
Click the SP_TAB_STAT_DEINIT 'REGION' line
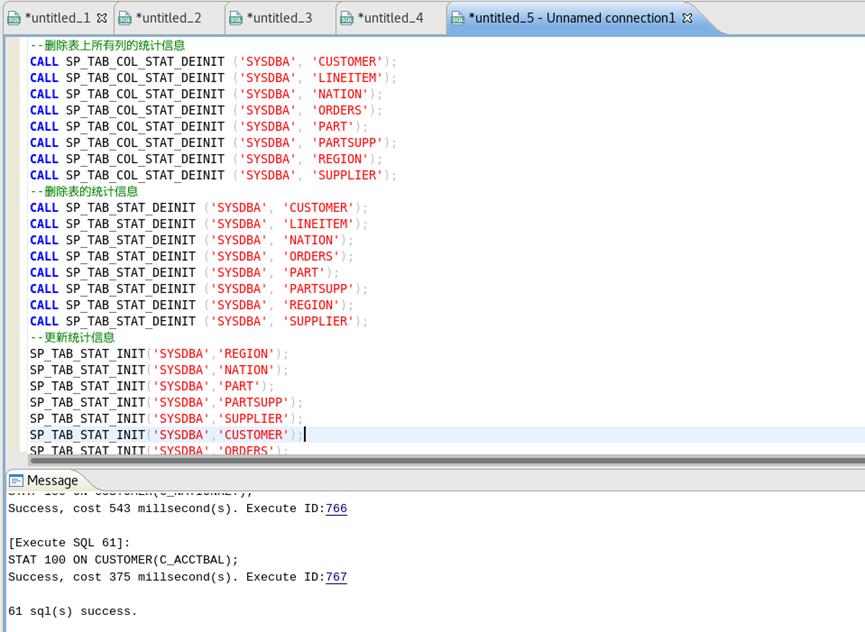191,306
